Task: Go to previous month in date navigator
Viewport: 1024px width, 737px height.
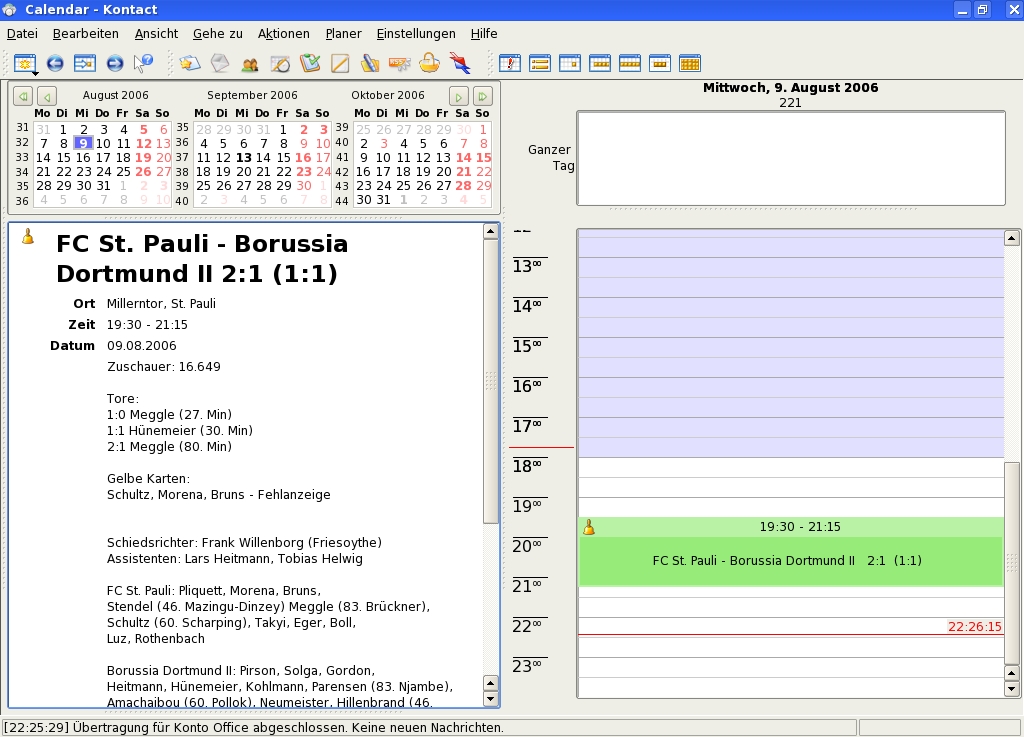Action: click(47, 97)
